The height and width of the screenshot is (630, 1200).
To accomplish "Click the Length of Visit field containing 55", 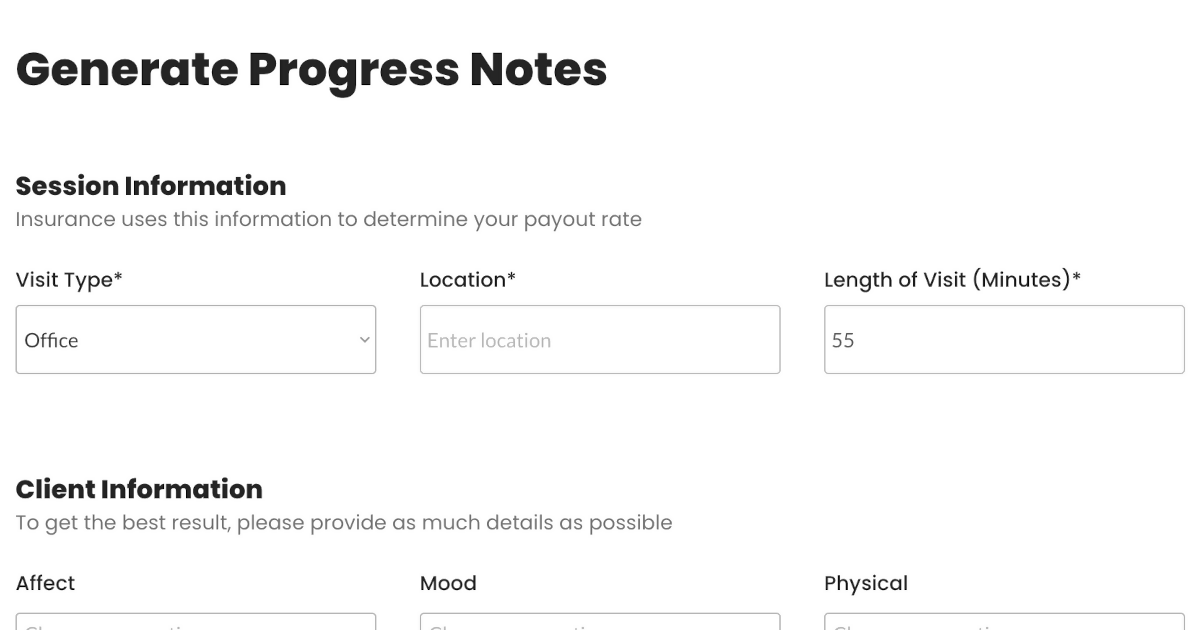I will [1004, 340].
